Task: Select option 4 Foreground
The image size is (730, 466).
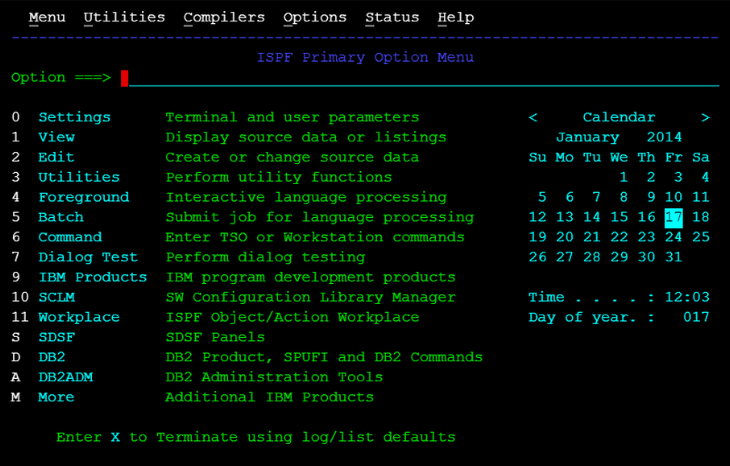Action: (84, 197)
